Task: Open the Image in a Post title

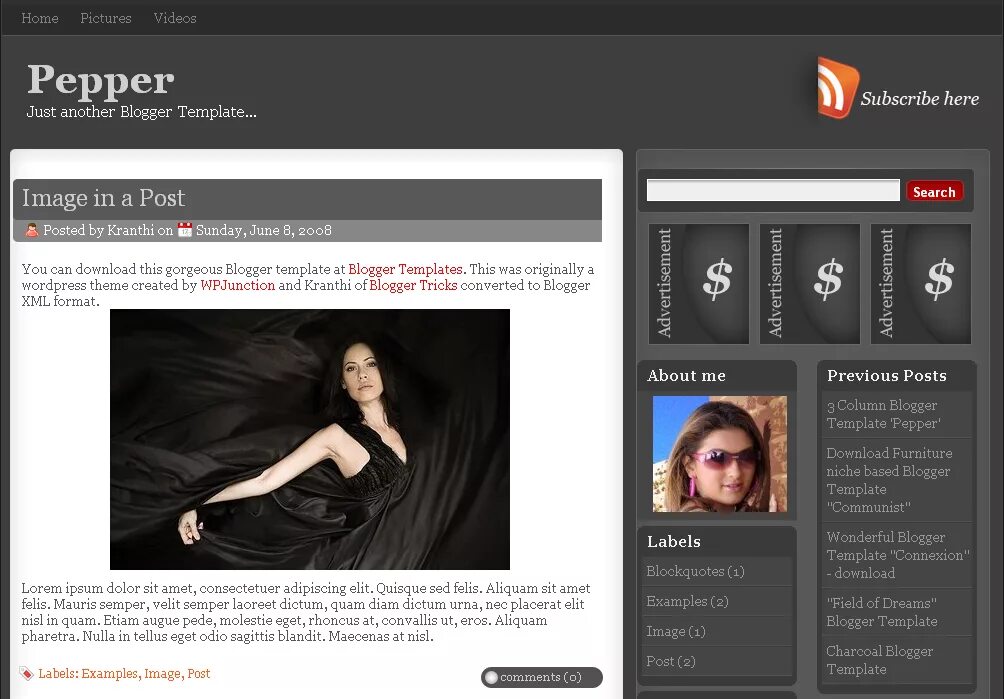Action: 103,198
